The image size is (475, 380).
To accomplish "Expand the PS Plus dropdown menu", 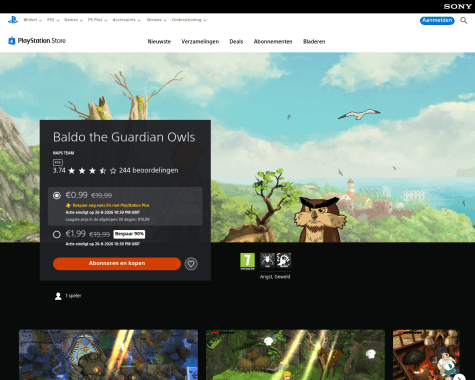I will tap(97, 20).
